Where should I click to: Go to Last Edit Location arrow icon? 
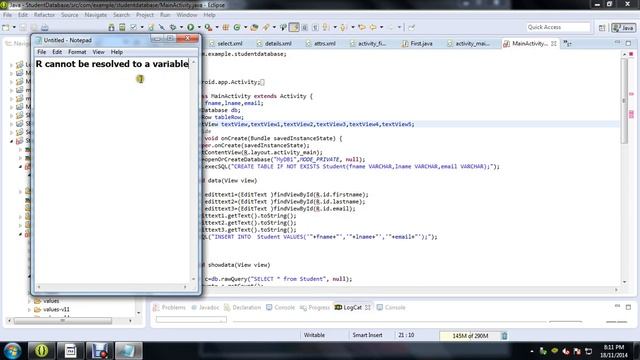pyautogui.click(x=362, y=27)
